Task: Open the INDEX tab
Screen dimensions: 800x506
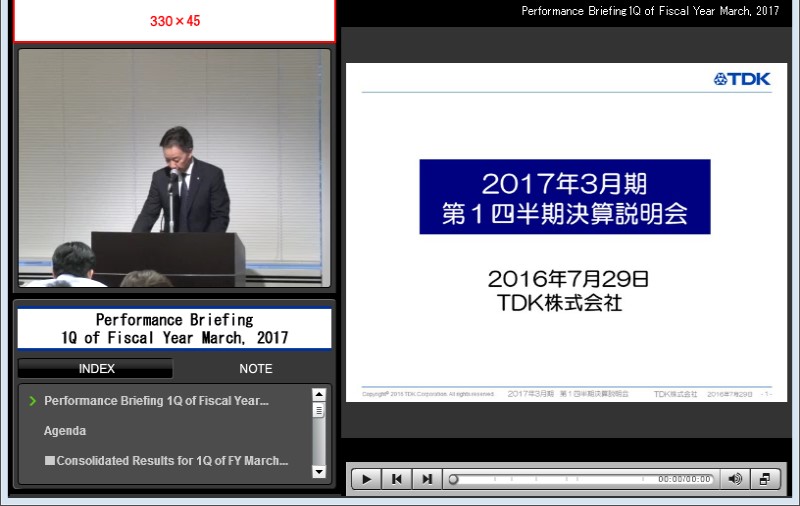Action: tap(96, 368)
